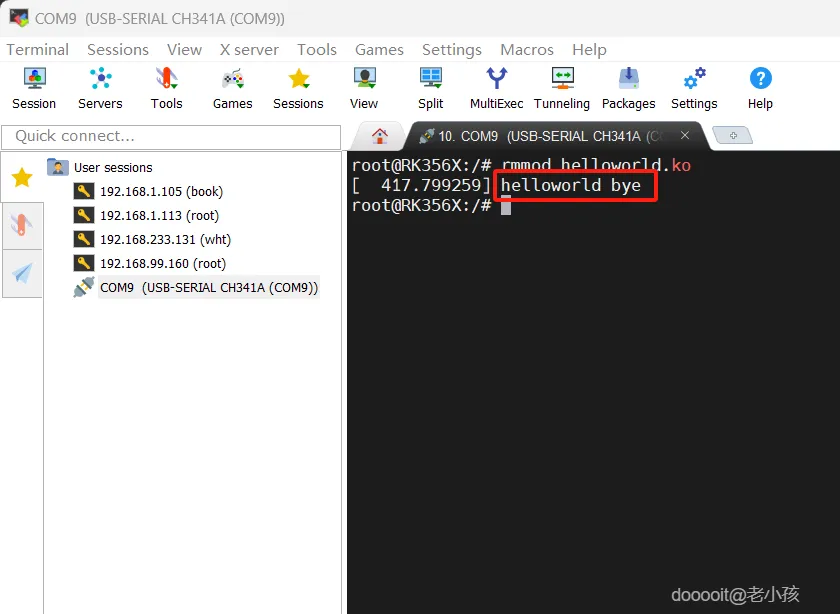The height and width of the screenshot is (614, 840).
Task: Open the Macros paper plane sidebar tab
Action: click(22, 273)
